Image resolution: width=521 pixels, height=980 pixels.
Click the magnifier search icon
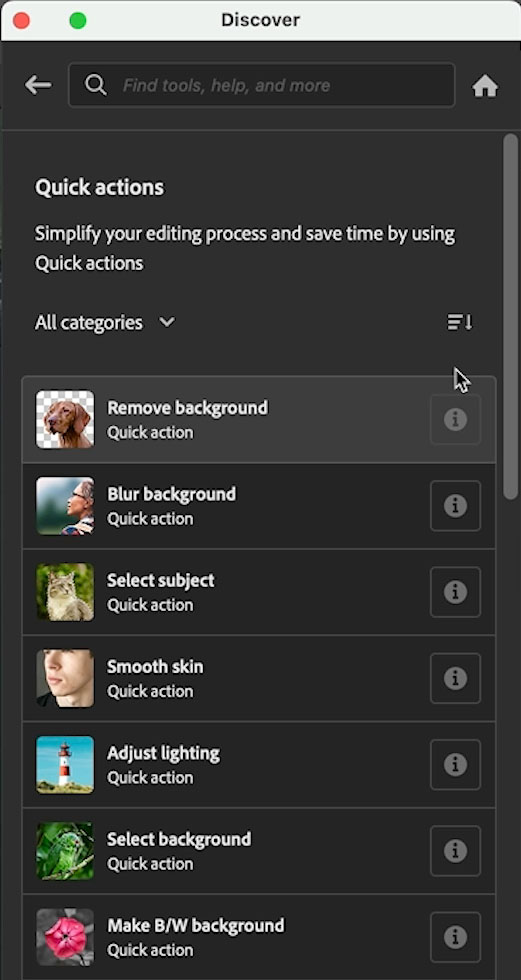[x=96, y=84]
